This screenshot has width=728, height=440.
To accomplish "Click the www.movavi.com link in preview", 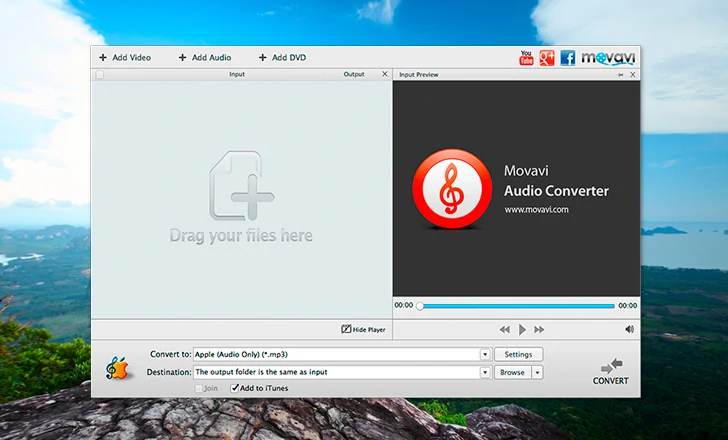I will [536, 209].
